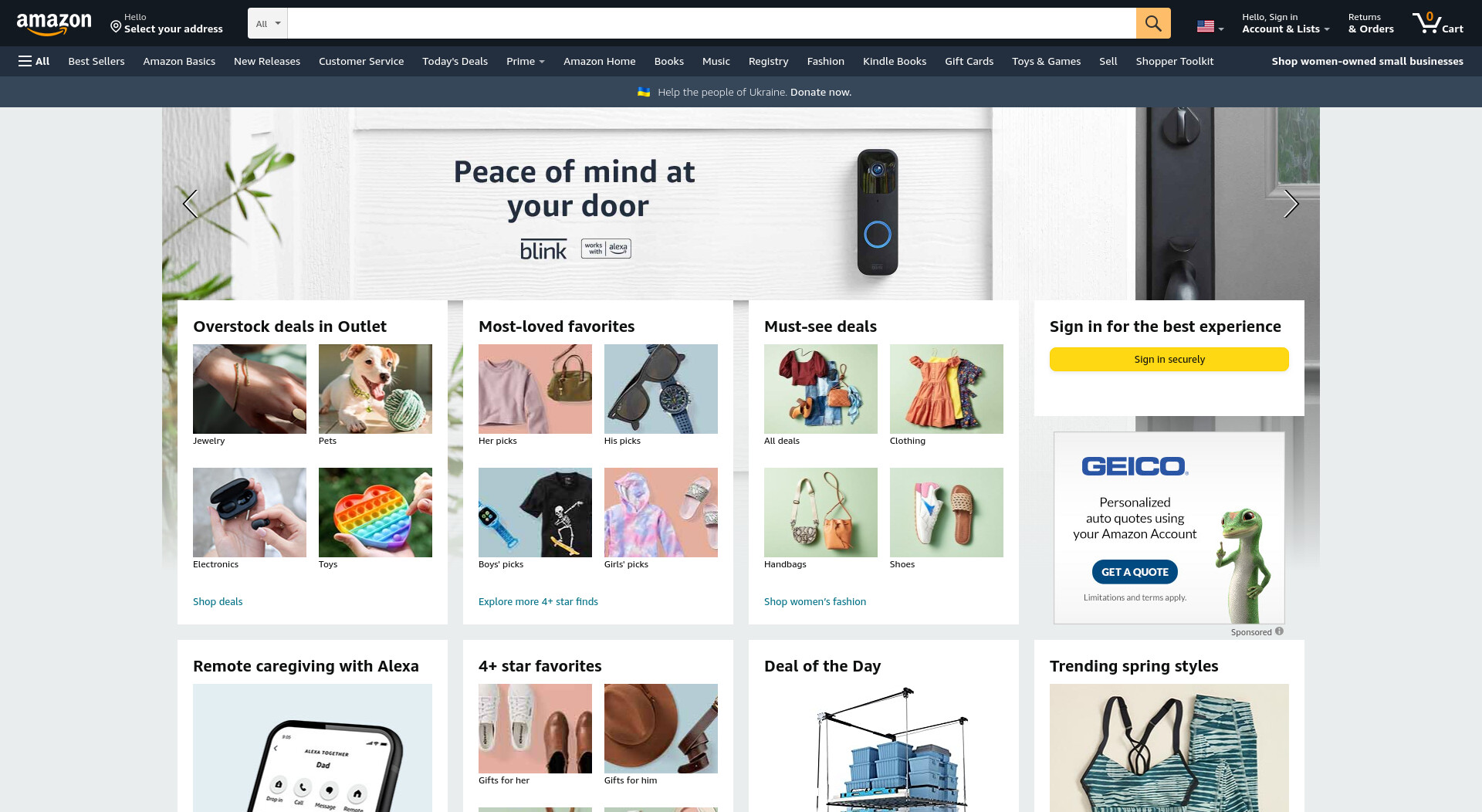Open the shopping cart icon
The image size is (1482, 812).
(1437, 23)
